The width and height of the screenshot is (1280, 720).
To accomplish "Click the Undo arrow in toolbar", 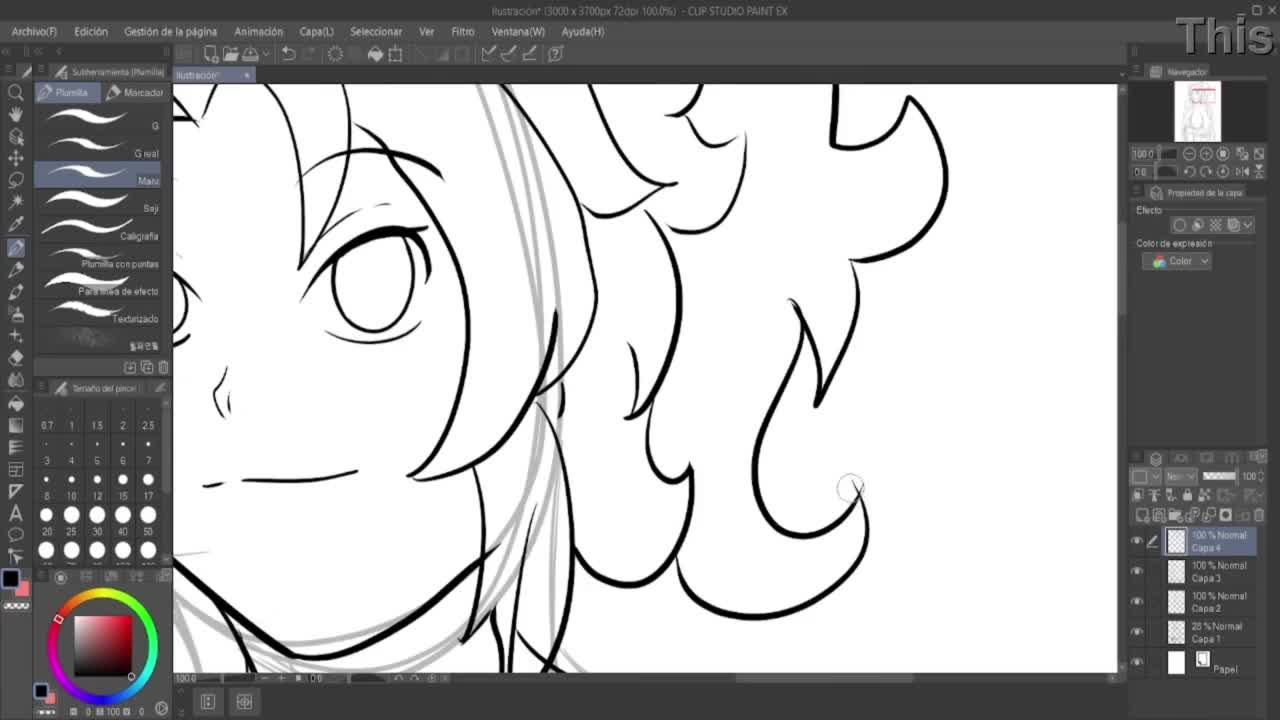I will click(x=288, y=54).
